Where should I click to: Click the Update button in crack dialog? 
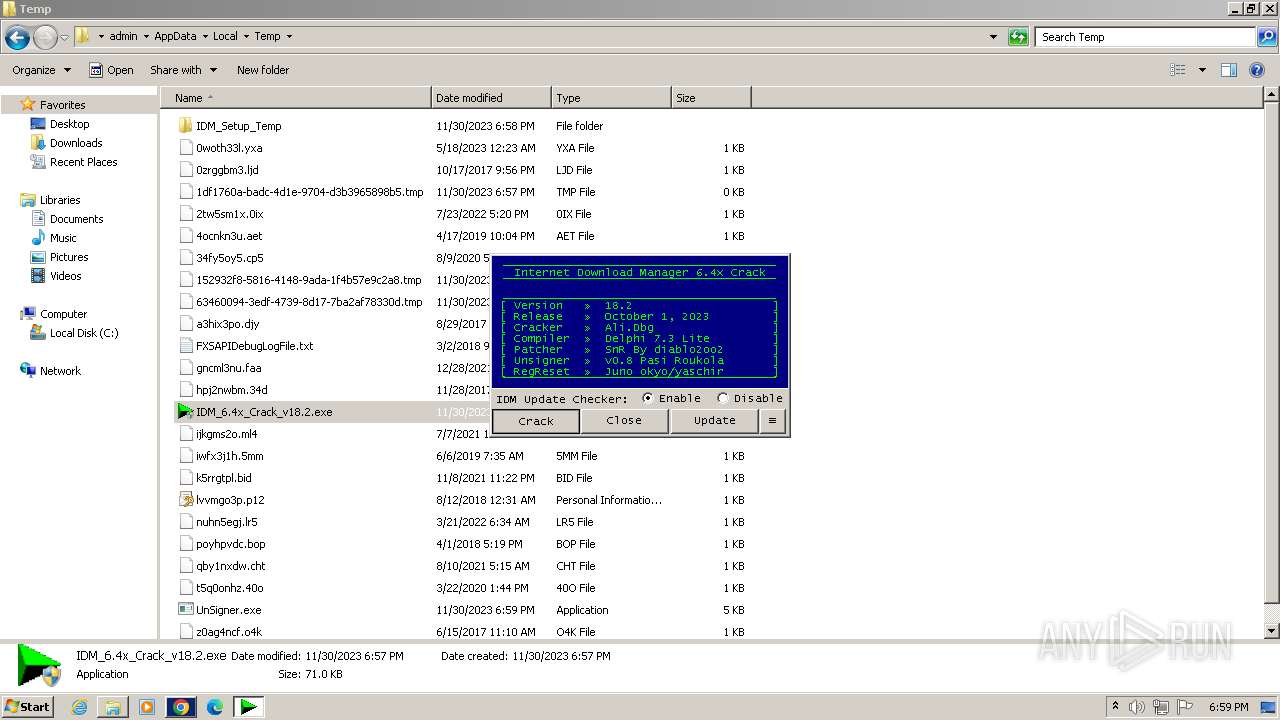715,421
